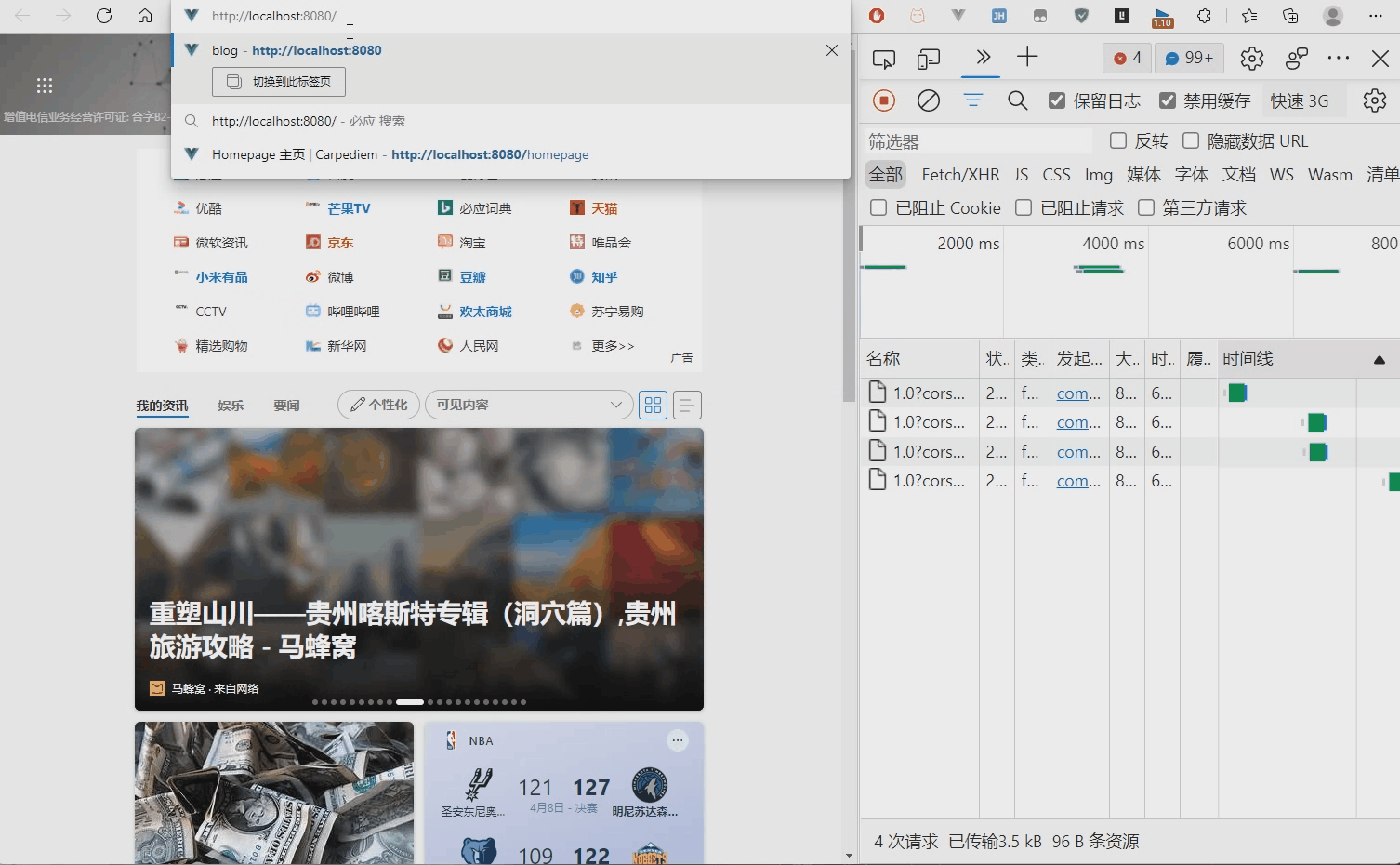This screenshot has width=1400, height=865.
Task: Switch to the already open blog tab
Action: tap(279, 82)
